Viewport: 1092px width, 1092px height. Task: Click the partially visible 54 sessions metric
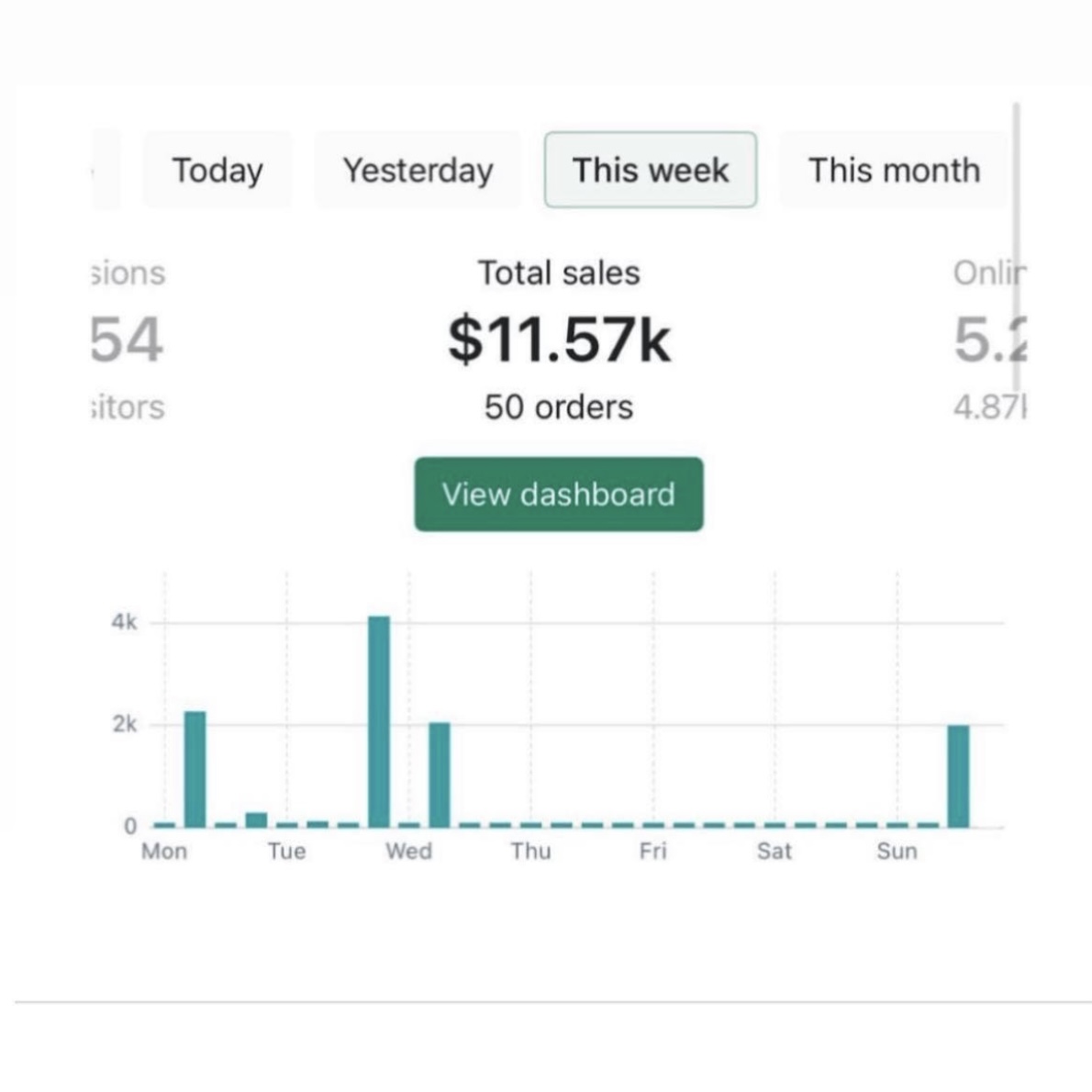[127, 340]
